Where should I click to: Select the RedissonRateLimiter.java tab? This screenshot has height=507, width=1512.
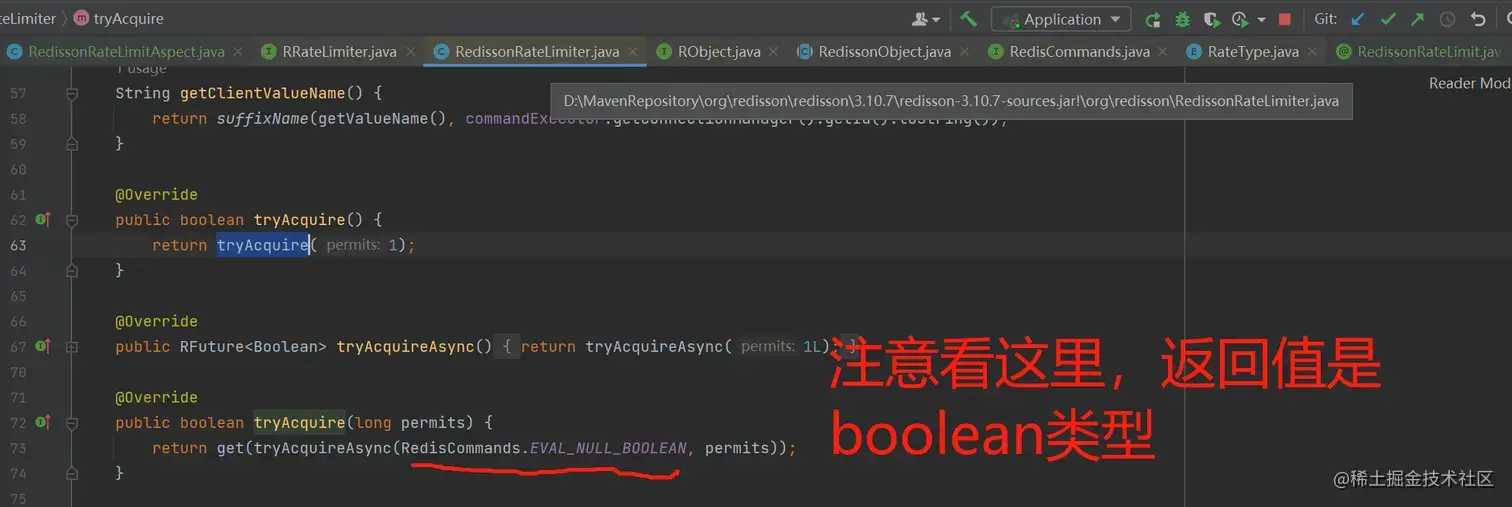coord(537,51)
